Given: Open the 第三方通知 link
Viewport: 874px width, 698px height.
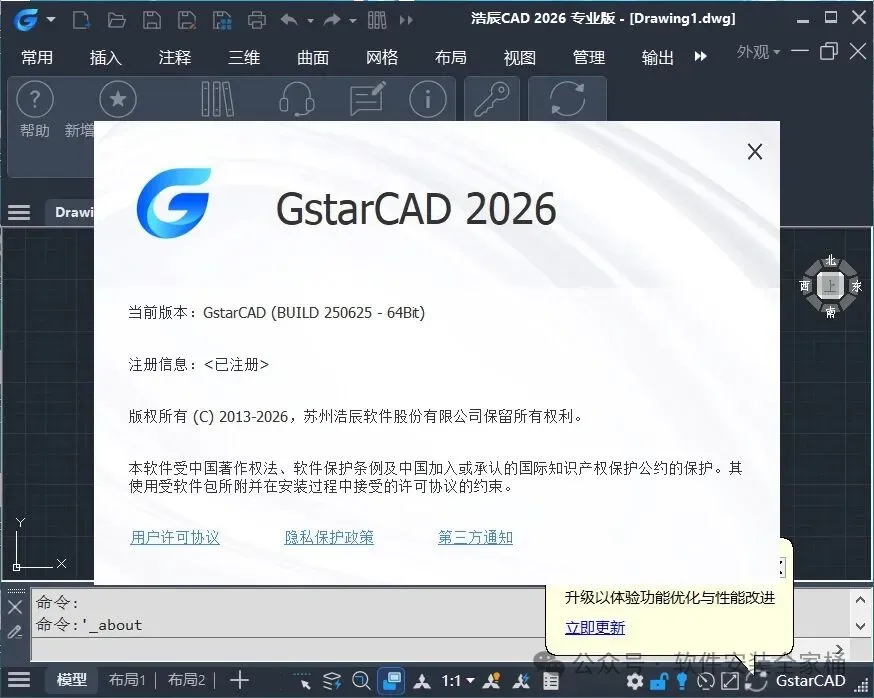Looking at the screenshot, I should (x=475, y=537).
